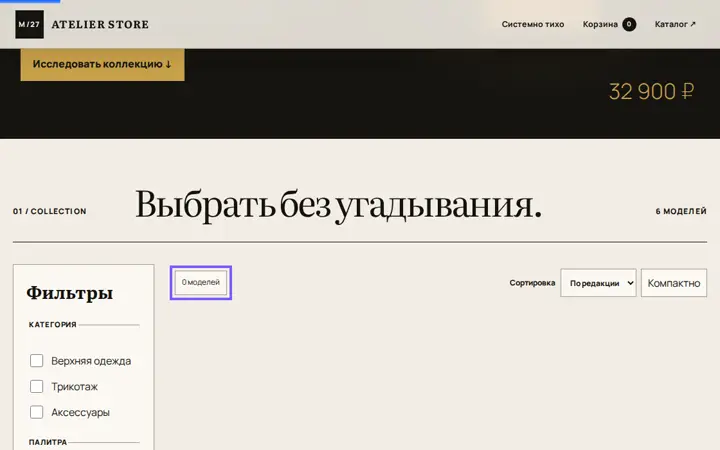Click the 32 900 ₽ price text
The height and width of the screenshot is (450, 720).
coord(651,91)
